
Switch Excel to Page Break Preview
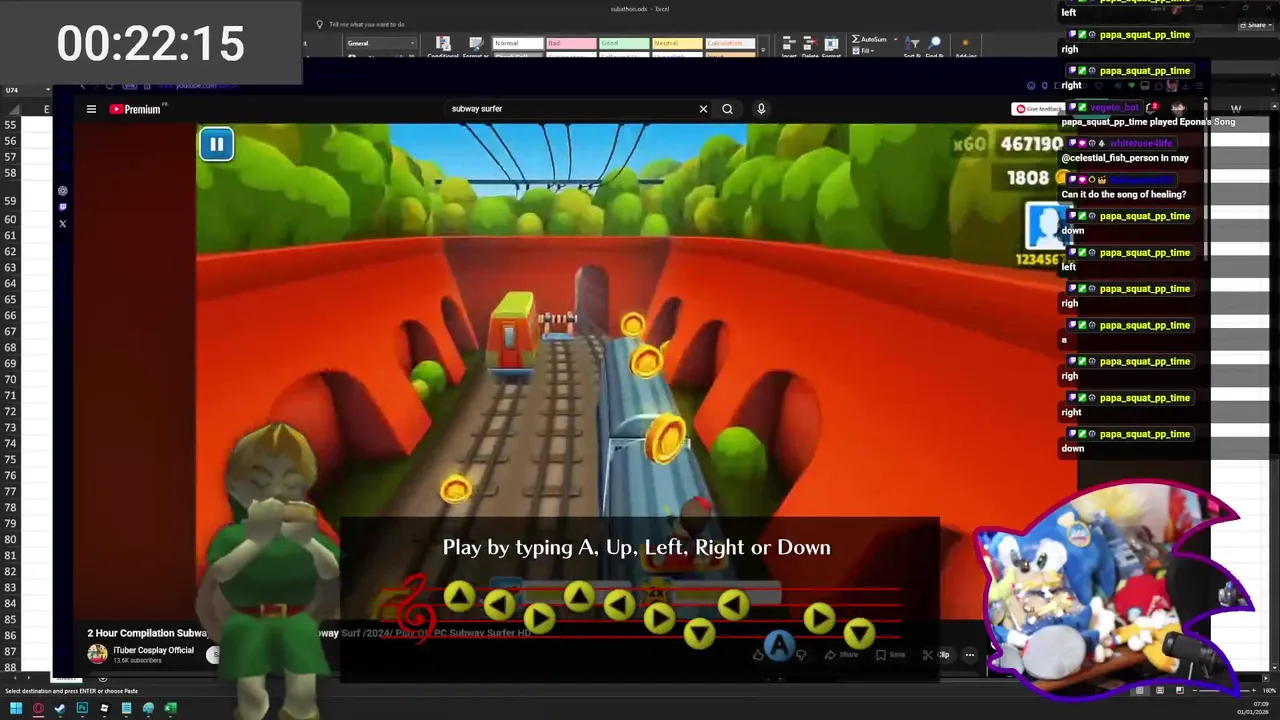[x=1180, y=690]
